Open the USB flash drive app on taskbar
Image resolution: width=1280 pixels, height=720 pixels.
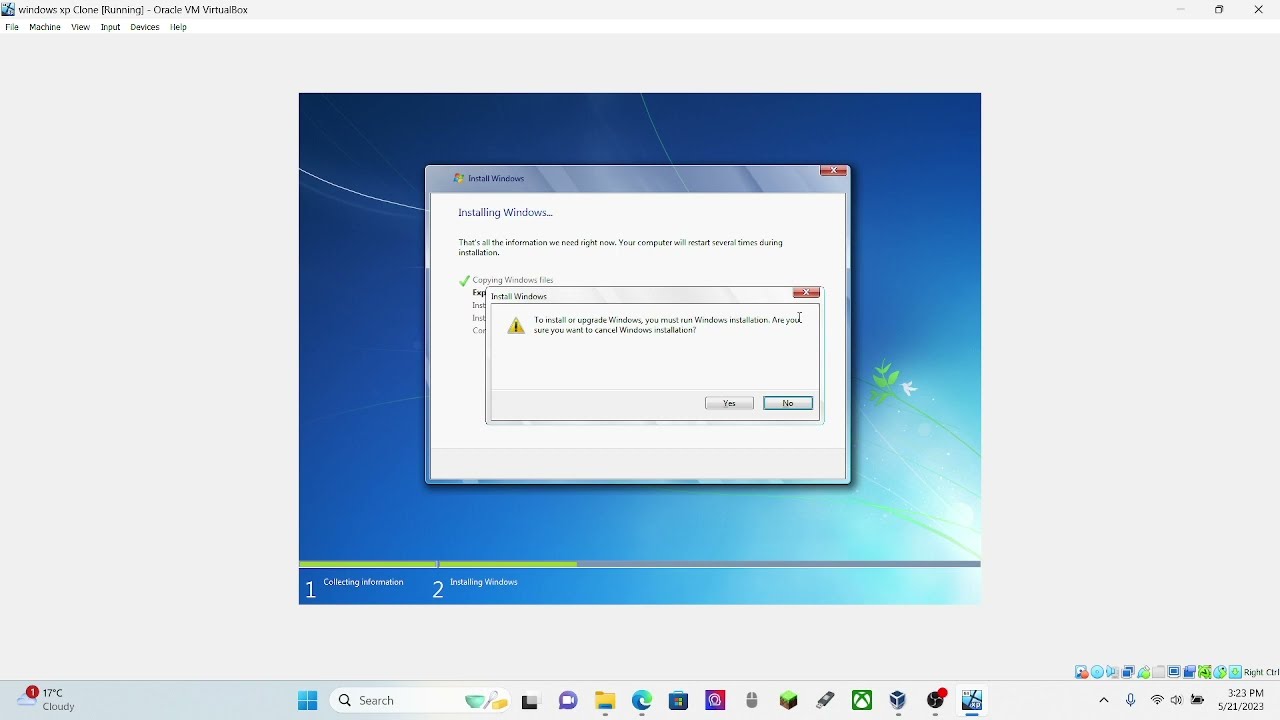[x=826, y=701]
